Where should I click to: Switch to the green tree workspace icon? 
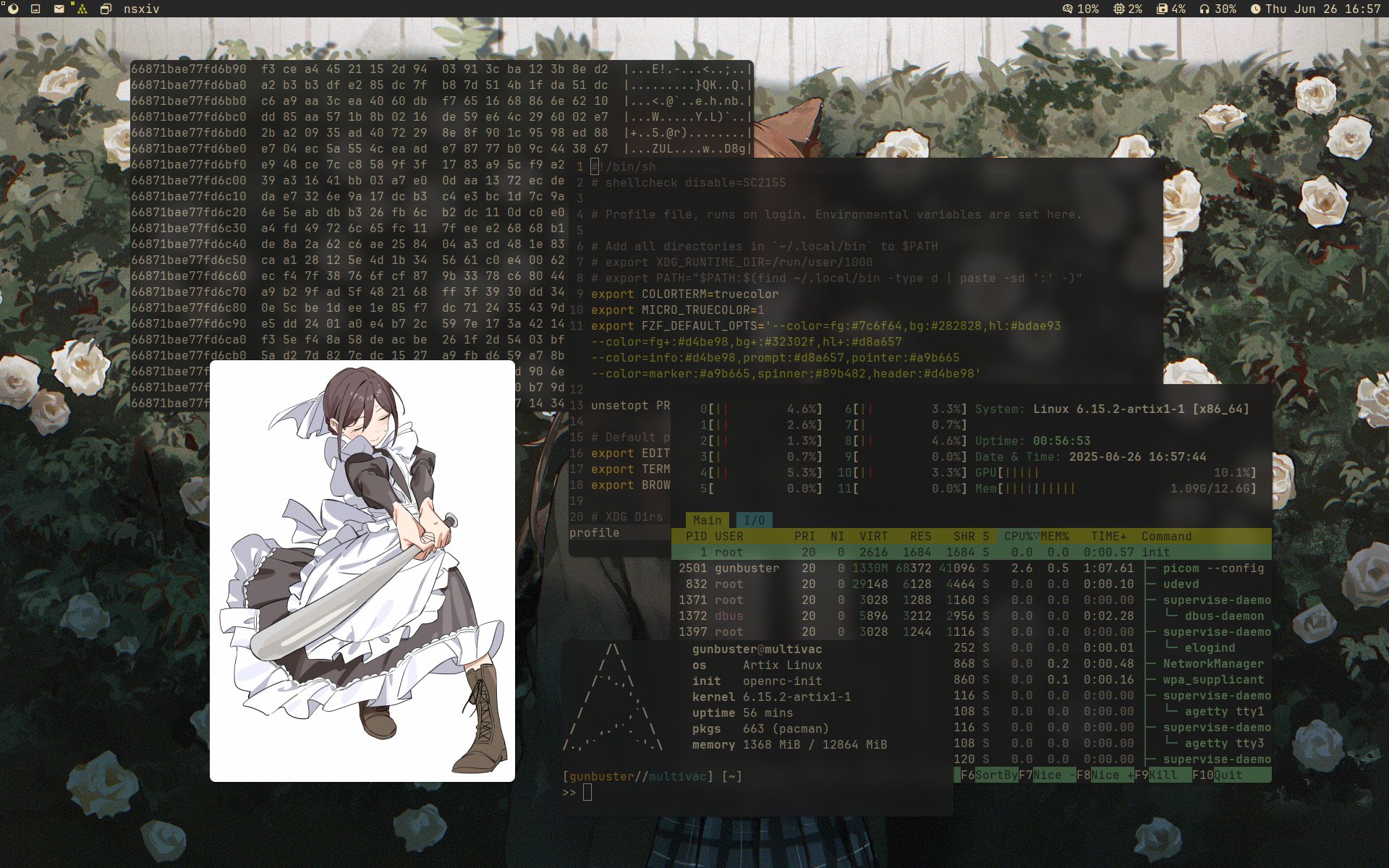pos(82,9)
